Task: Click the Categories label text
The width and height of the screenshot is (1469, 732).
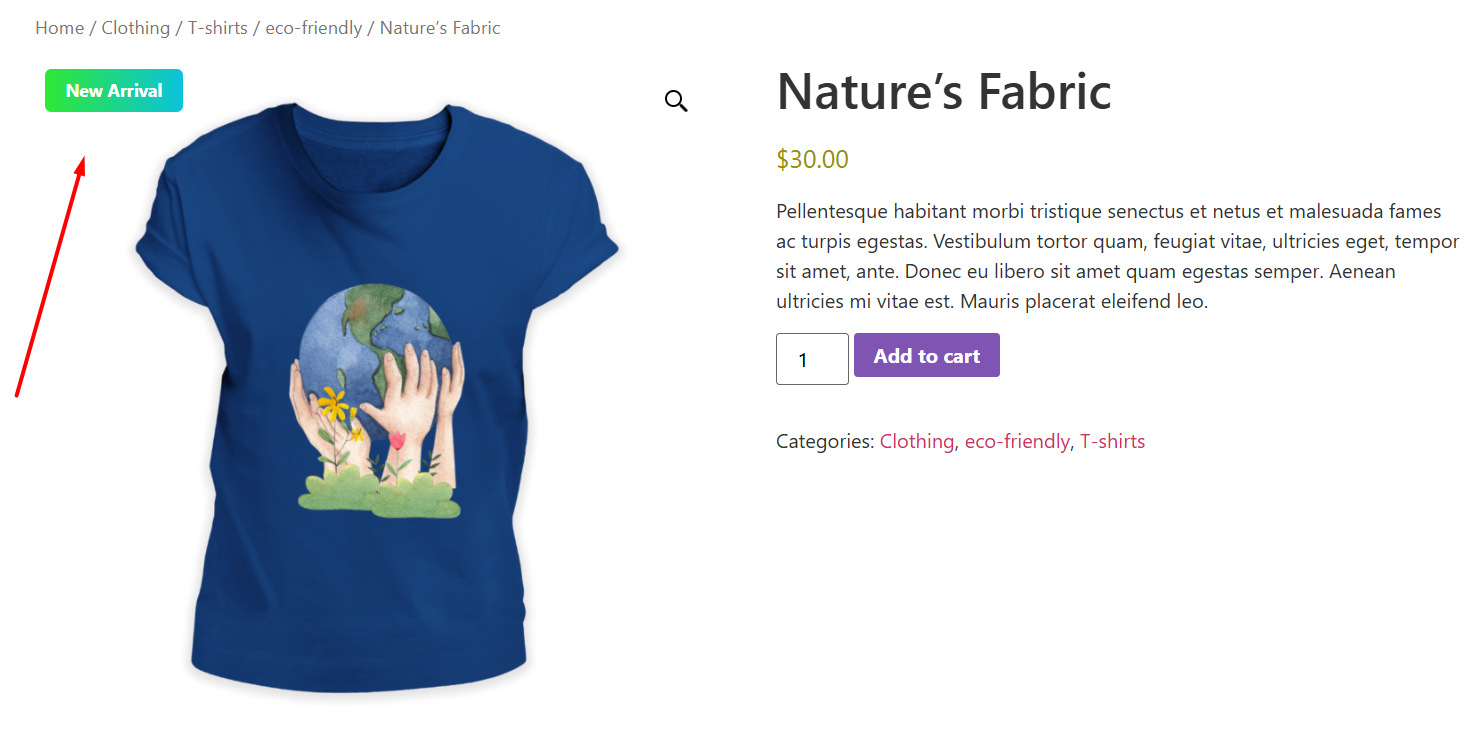Action: click(824, 441)
